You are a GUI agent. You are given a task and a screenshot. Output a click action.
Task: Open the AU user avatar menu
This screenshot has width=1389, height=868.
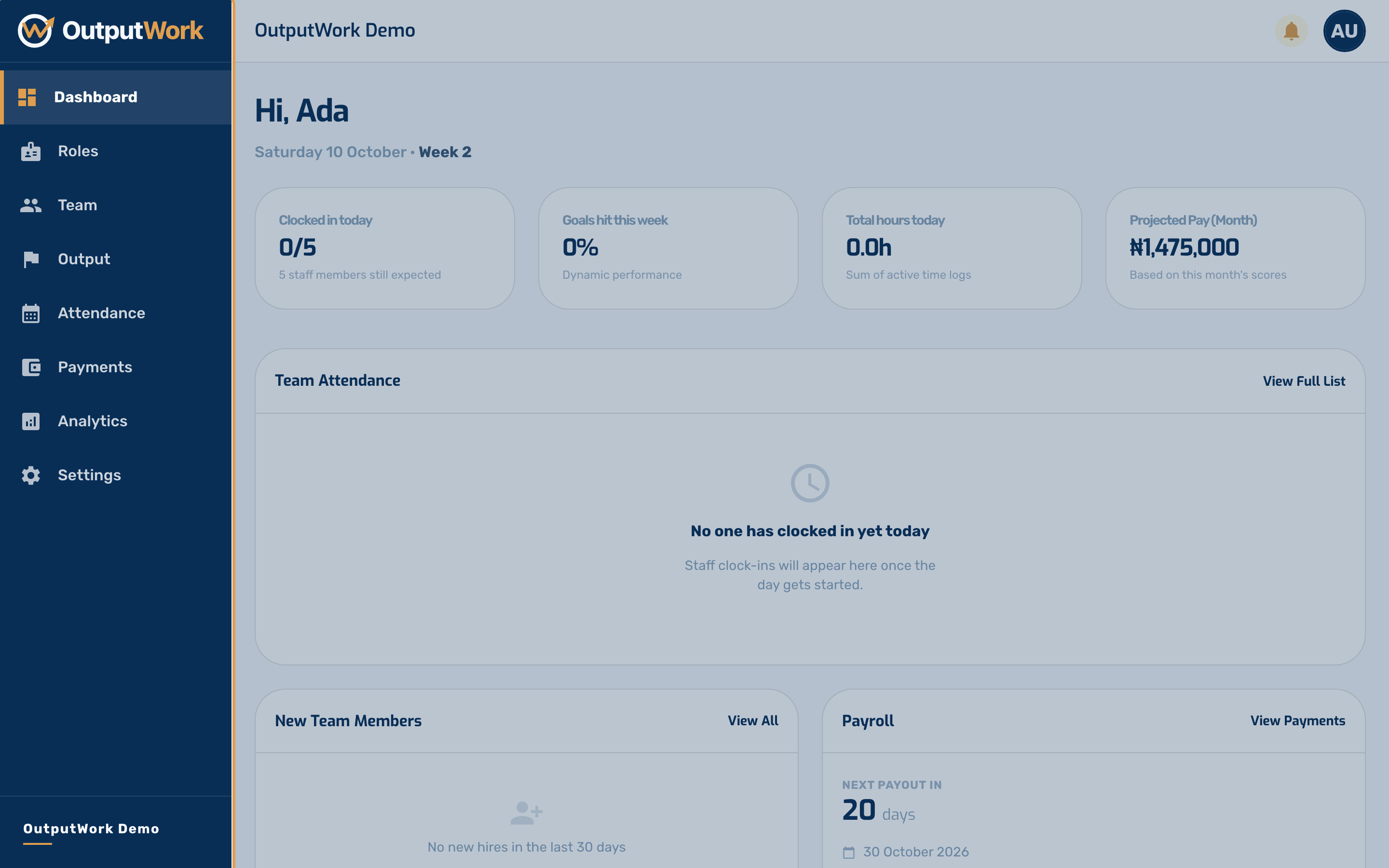point(1344,31)
